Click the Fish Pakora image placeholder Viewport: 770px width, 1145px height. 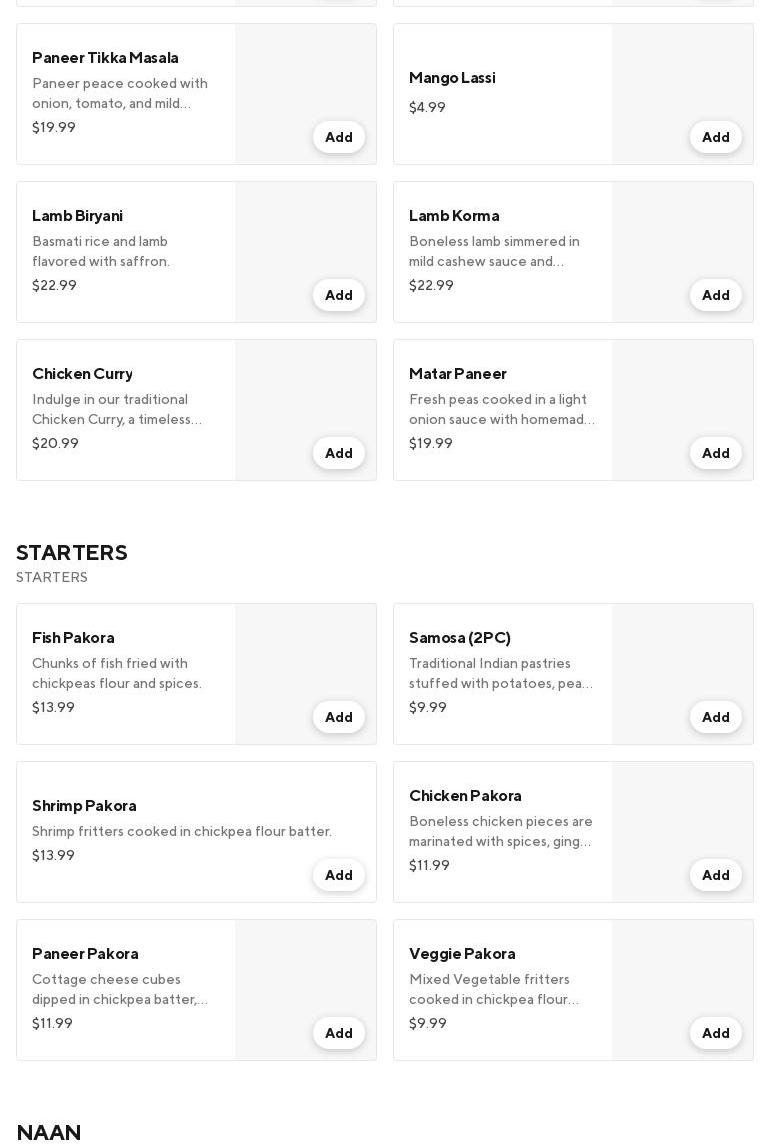pos(305,660)
